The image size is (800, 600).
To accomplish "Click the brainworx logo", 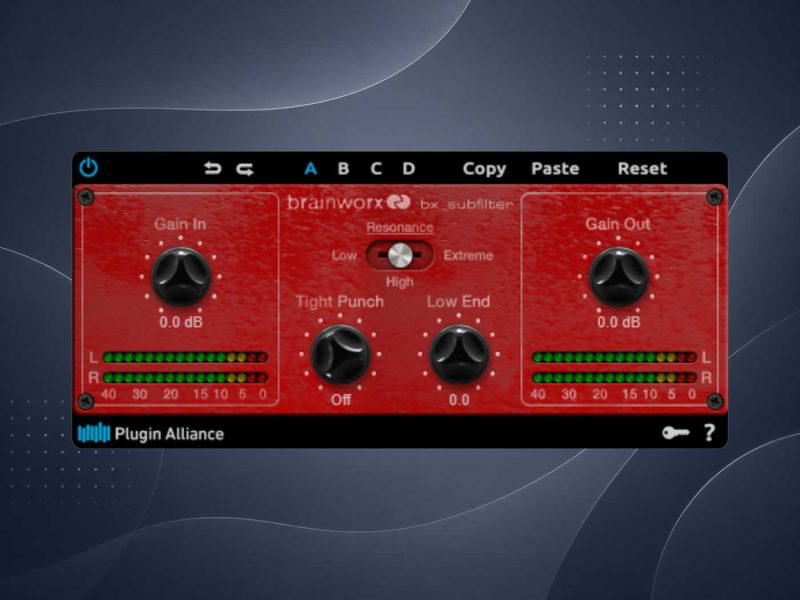I will [x=349, y=203].
